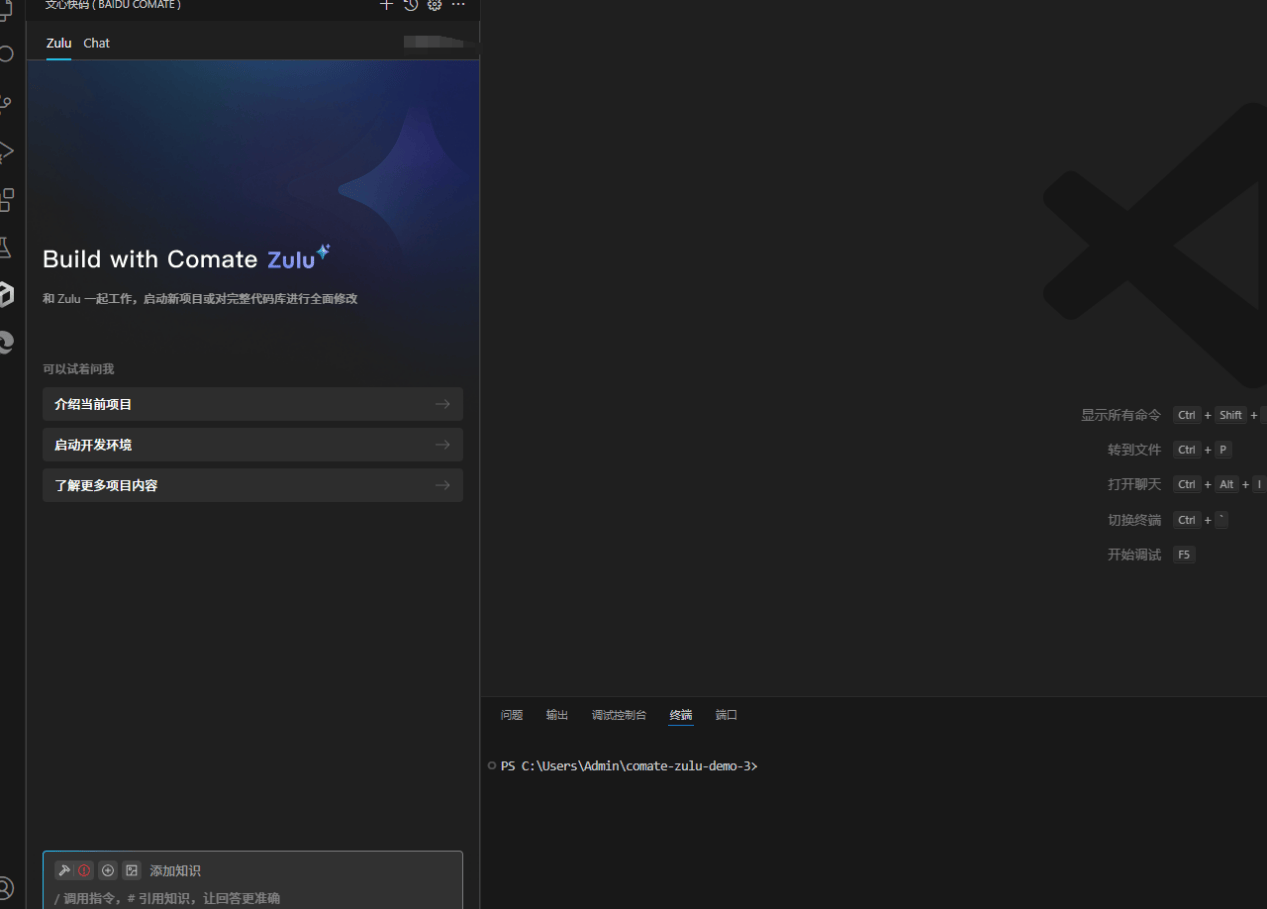Open the 调试控制台 panel tab
The image size is (1267, 909).
[619, 715]
